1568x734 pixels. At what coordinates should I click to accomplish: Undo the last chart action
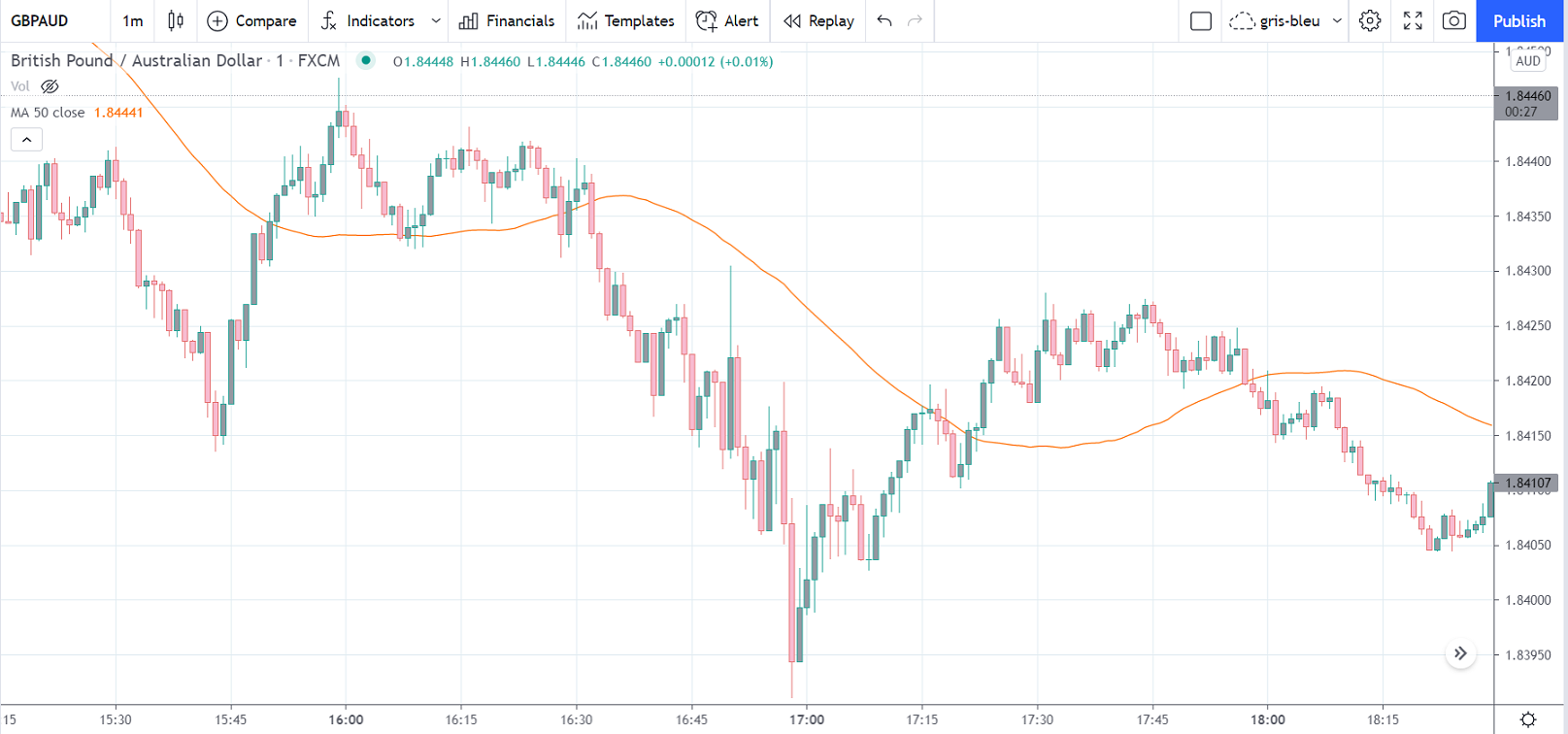pyautogui.click(x=884, y=20)
